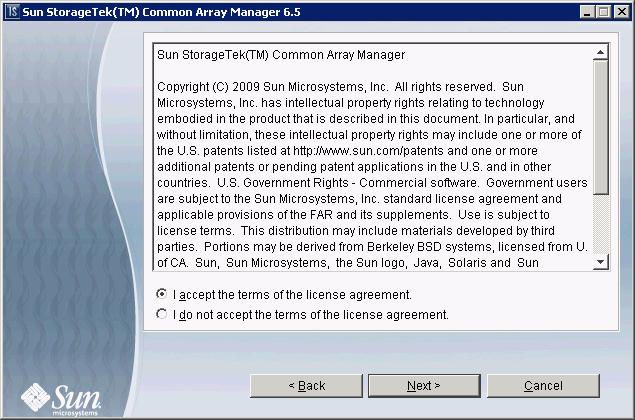This screenshot has width=635, height=420.
Task: Cancel the installation wizard
Action: [x=543, y=386]
